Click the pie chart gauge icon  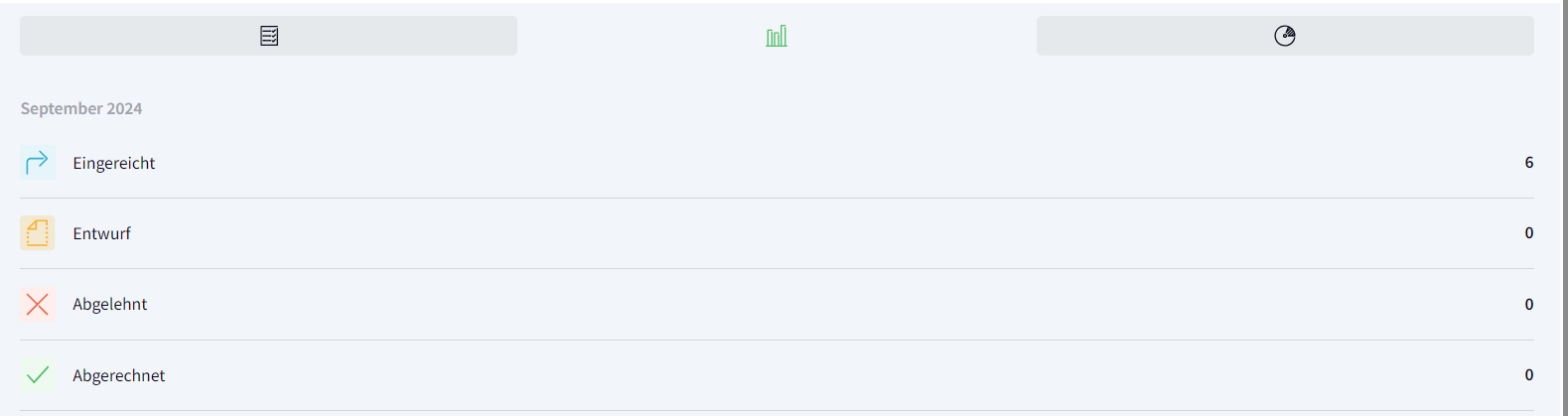pos(1285,37)
